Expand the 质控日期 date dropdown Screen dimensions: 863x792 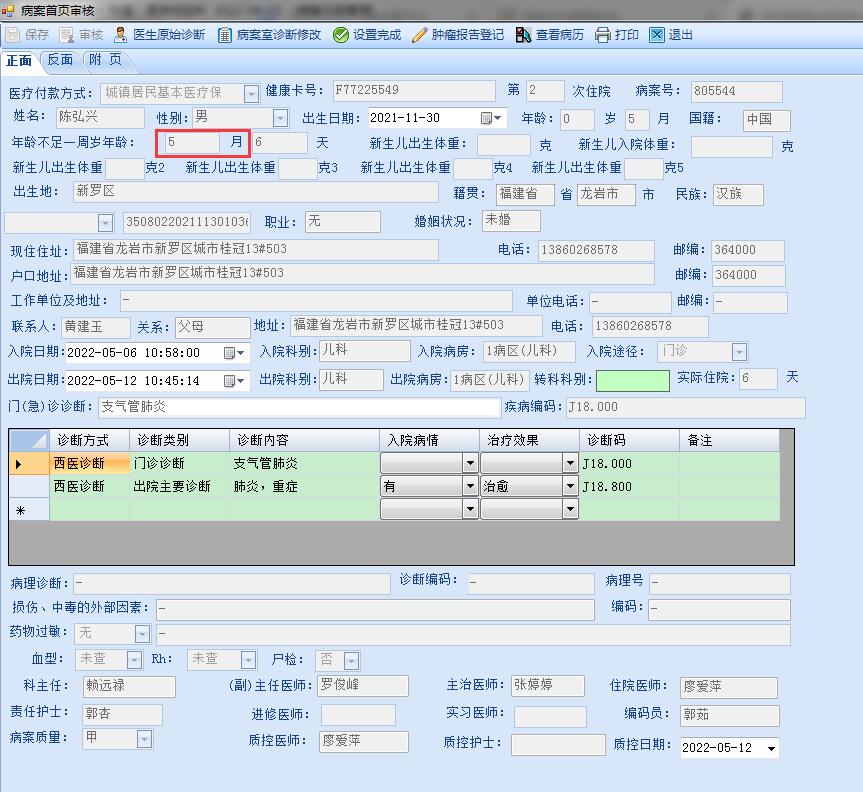771,749
